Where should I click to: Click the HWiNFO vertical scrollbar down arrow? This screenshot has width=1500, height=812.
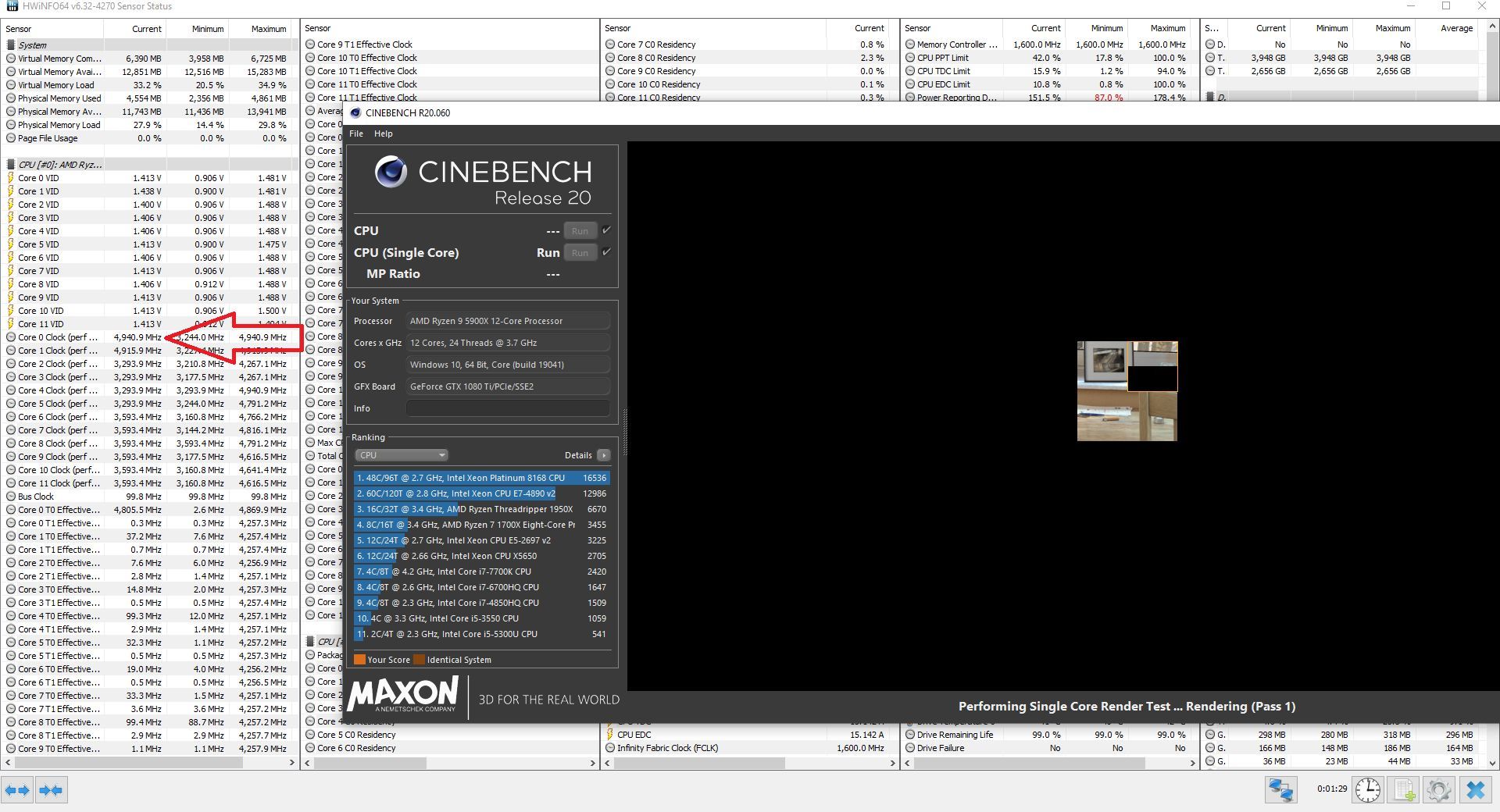1491,763
